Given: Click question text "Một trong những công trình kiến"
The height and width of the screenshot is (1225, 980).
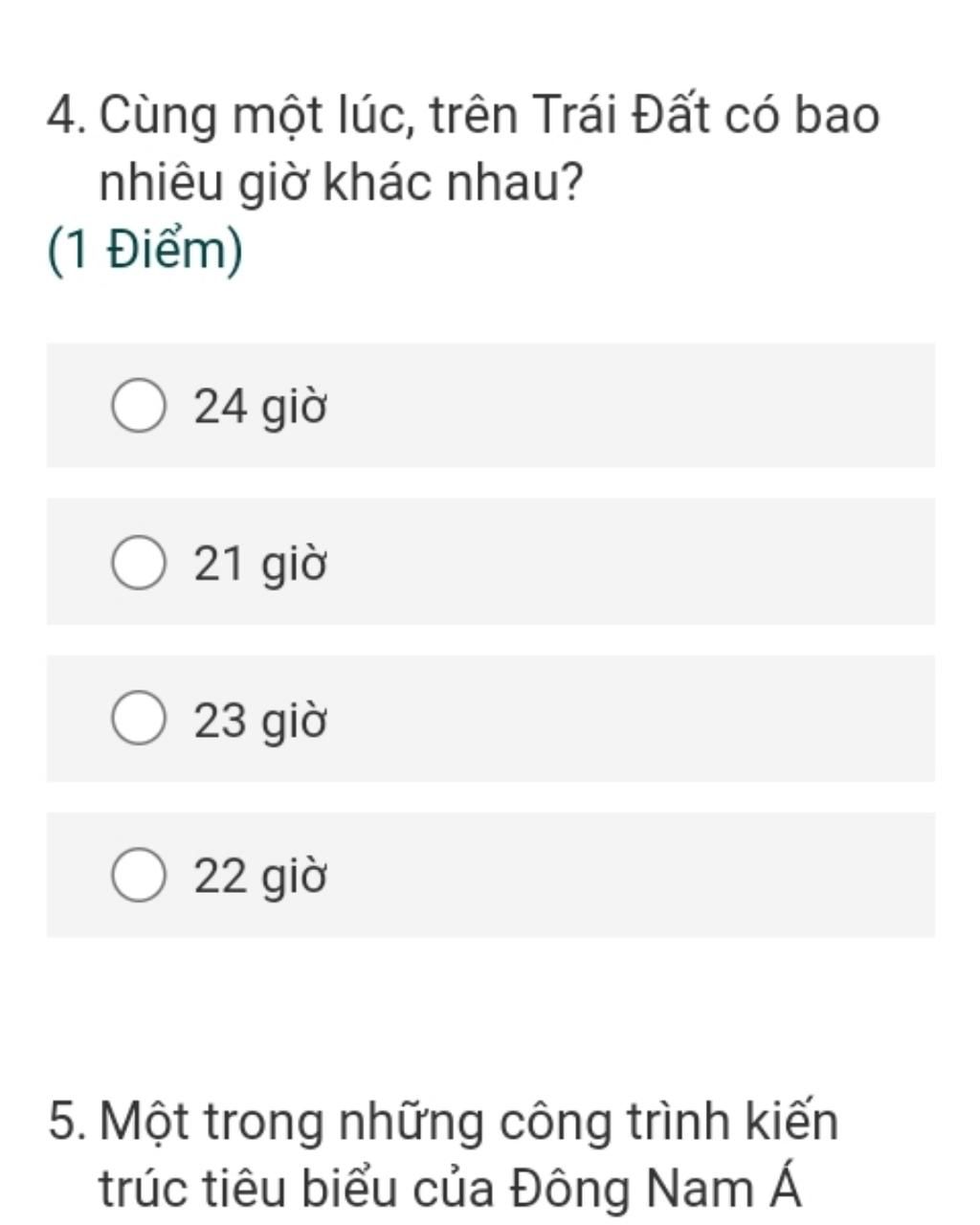Looking at the screenshot, I should [x=469, y=1122].
